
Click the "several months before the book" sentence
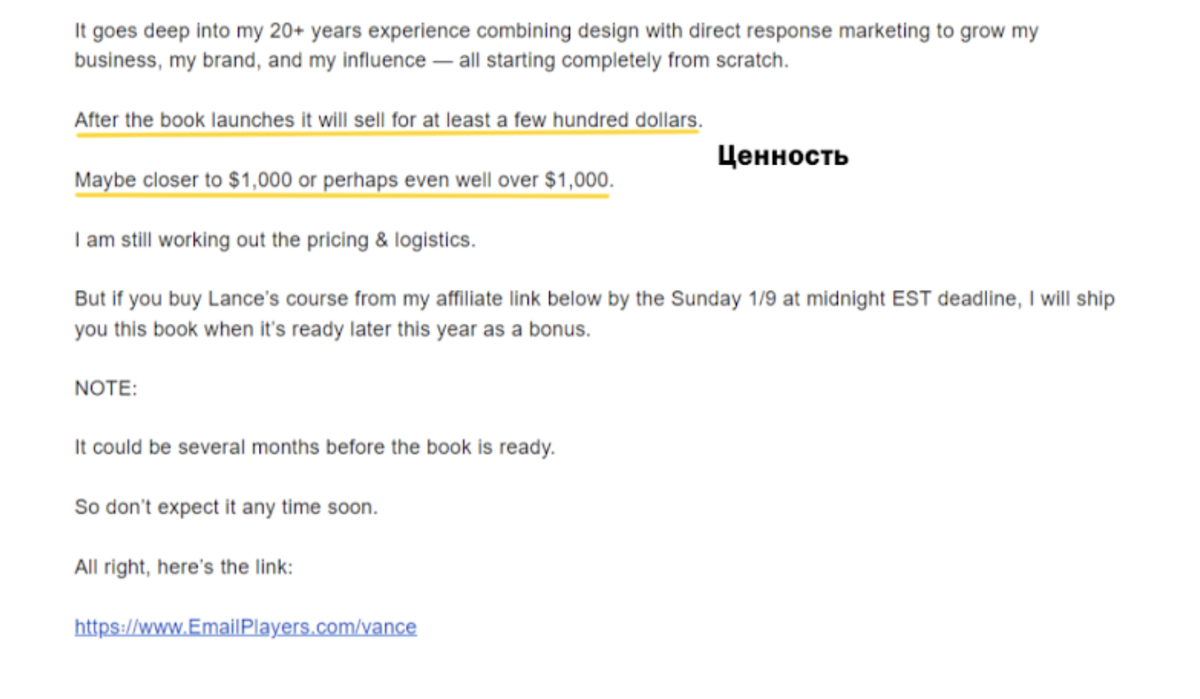(x=314, y=447)
